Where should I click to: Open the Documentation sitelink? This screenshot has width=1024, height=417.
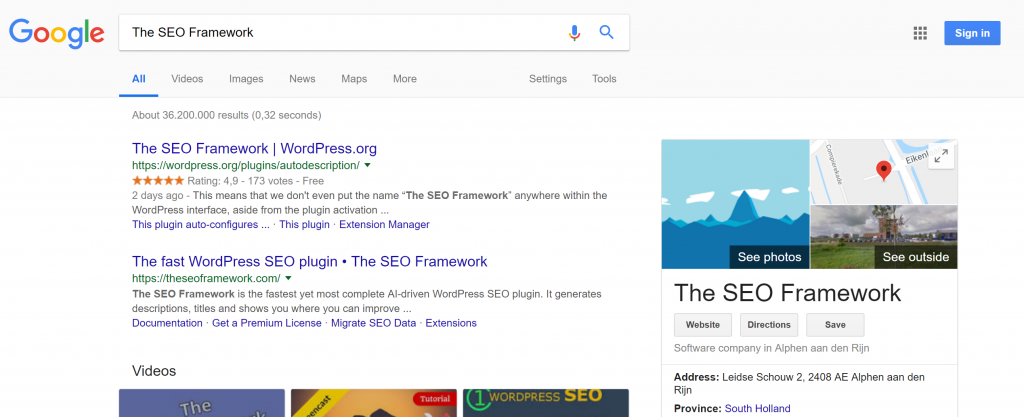point(167,323)
